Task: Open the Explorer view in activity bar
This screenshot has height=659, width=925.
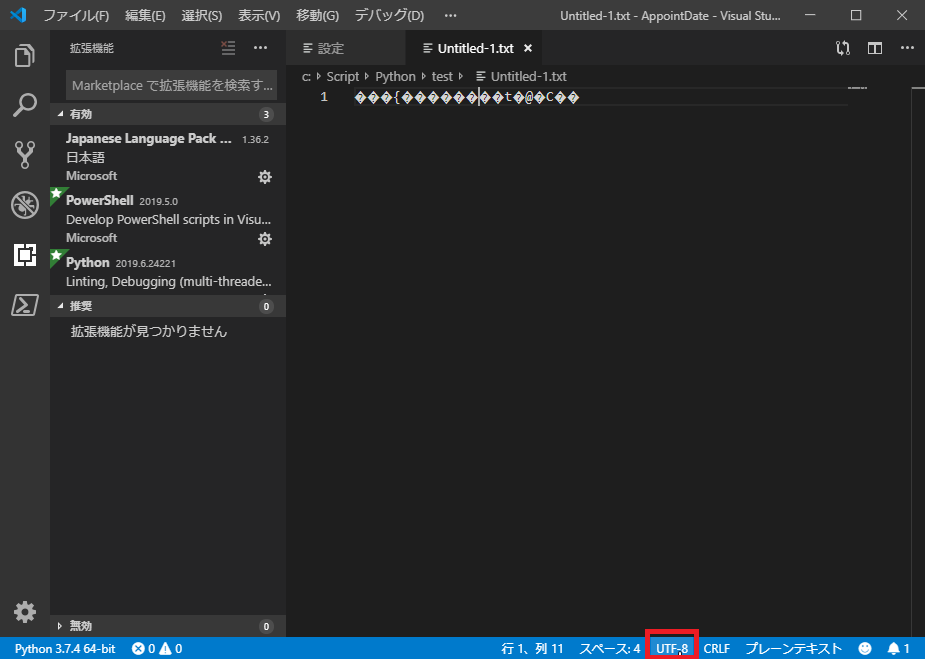Action: tap(24, 56)
